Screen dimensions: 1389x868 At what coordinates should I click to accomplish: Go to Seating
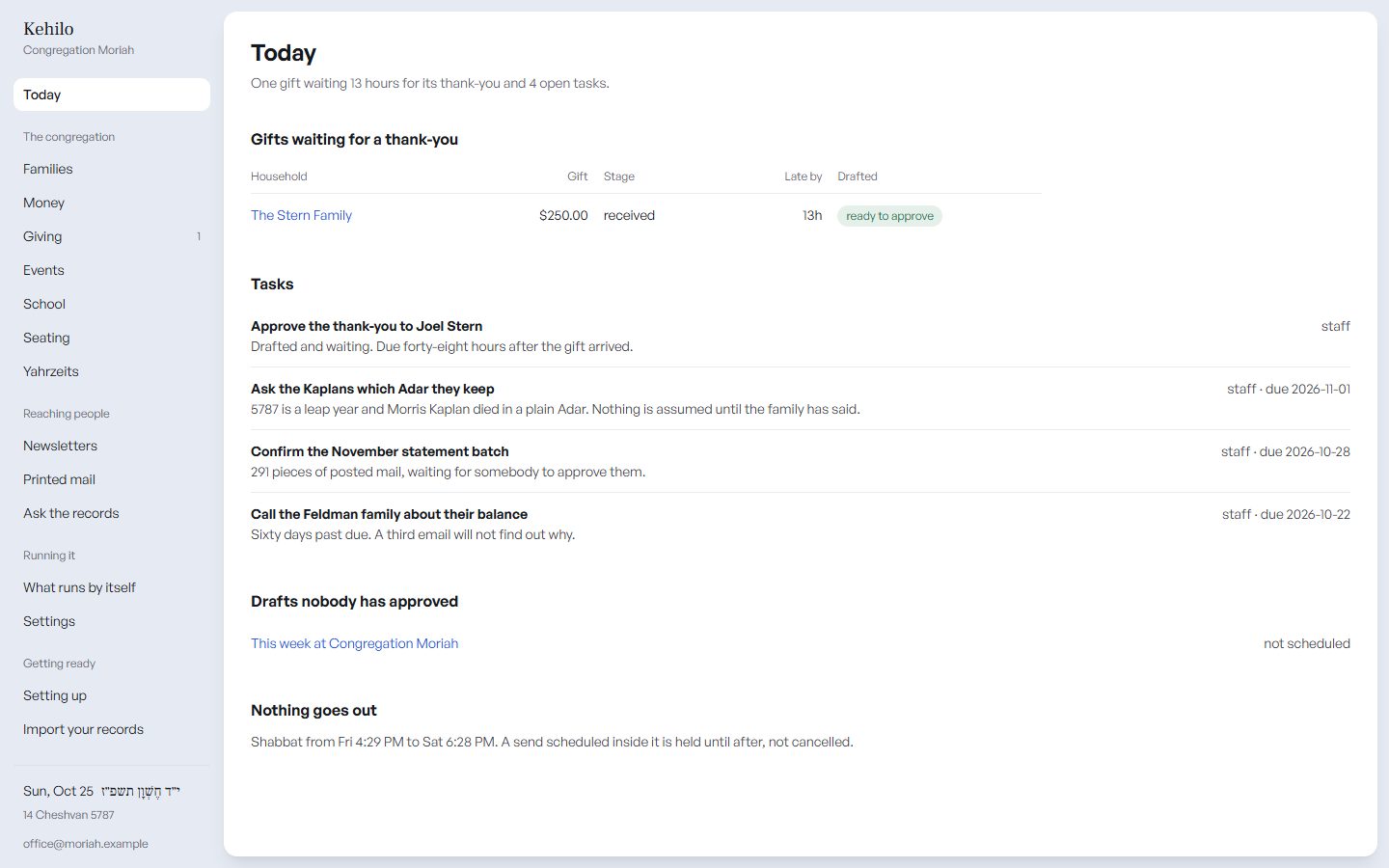click(x=112, y=338)
